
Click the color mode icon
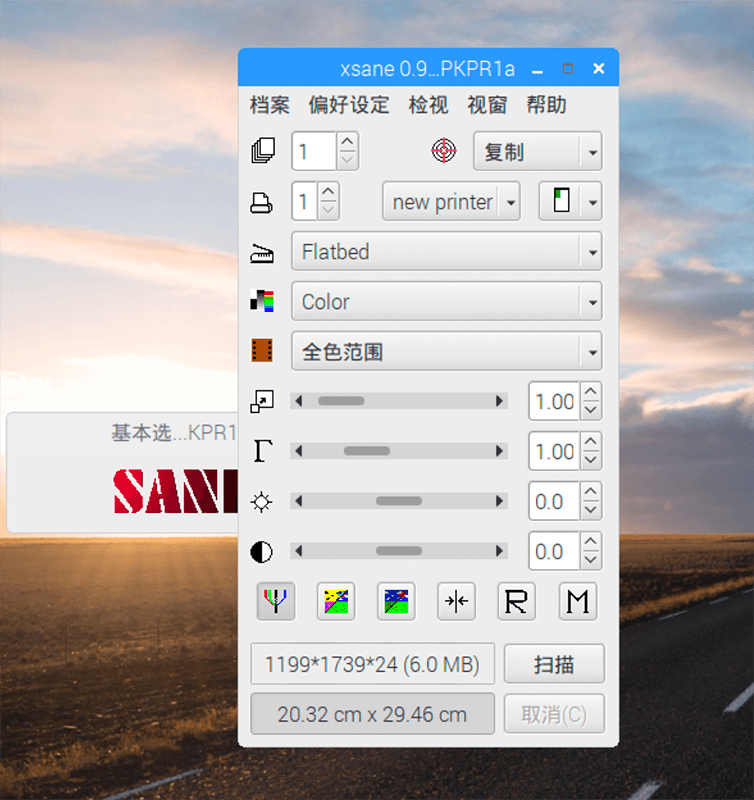coord(262,301)
